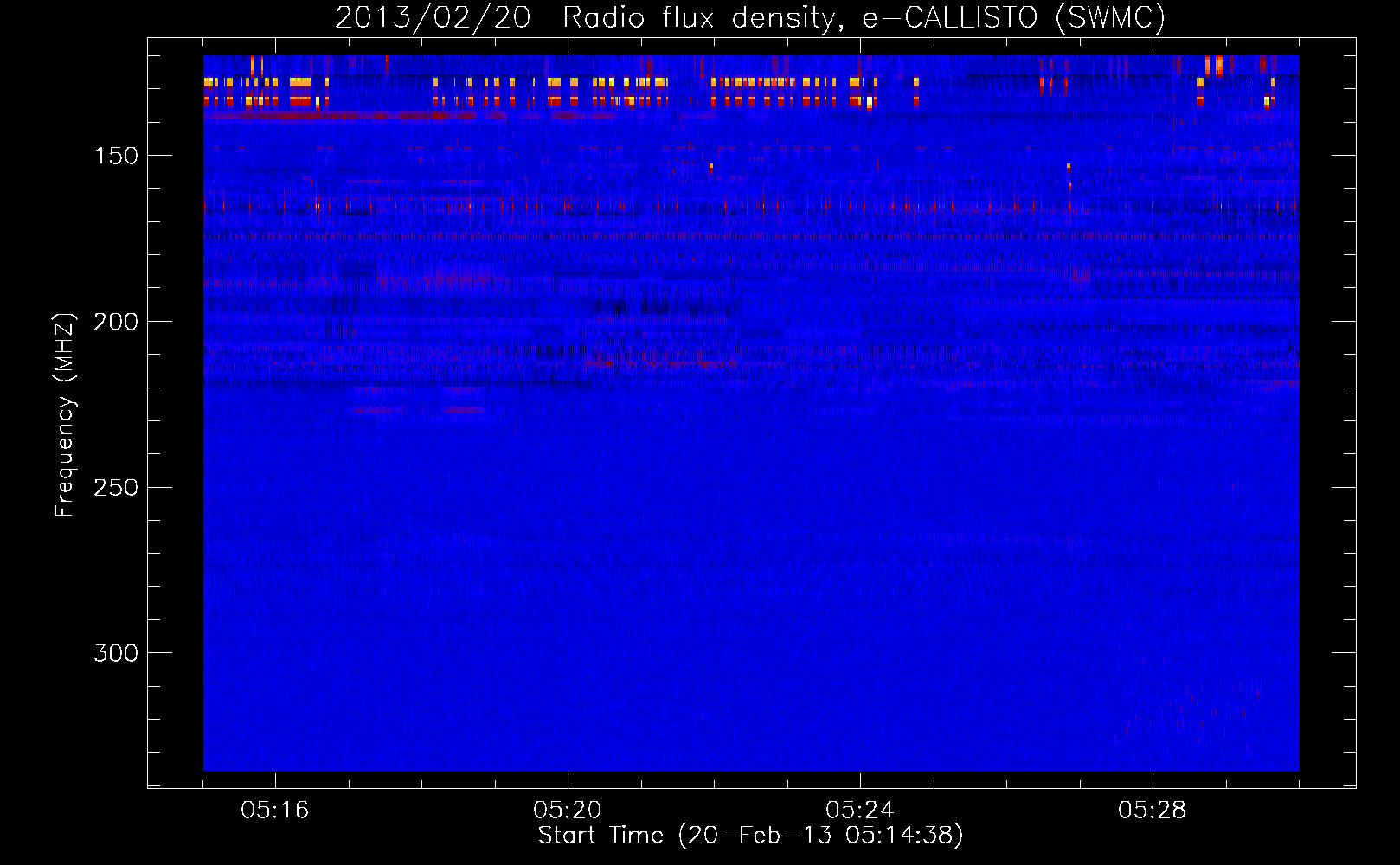Screen dimensions: 1400x865
Task: Click the 'Start Time (20-Feb-13 05:14:38)' label
Action: point(750,836)
